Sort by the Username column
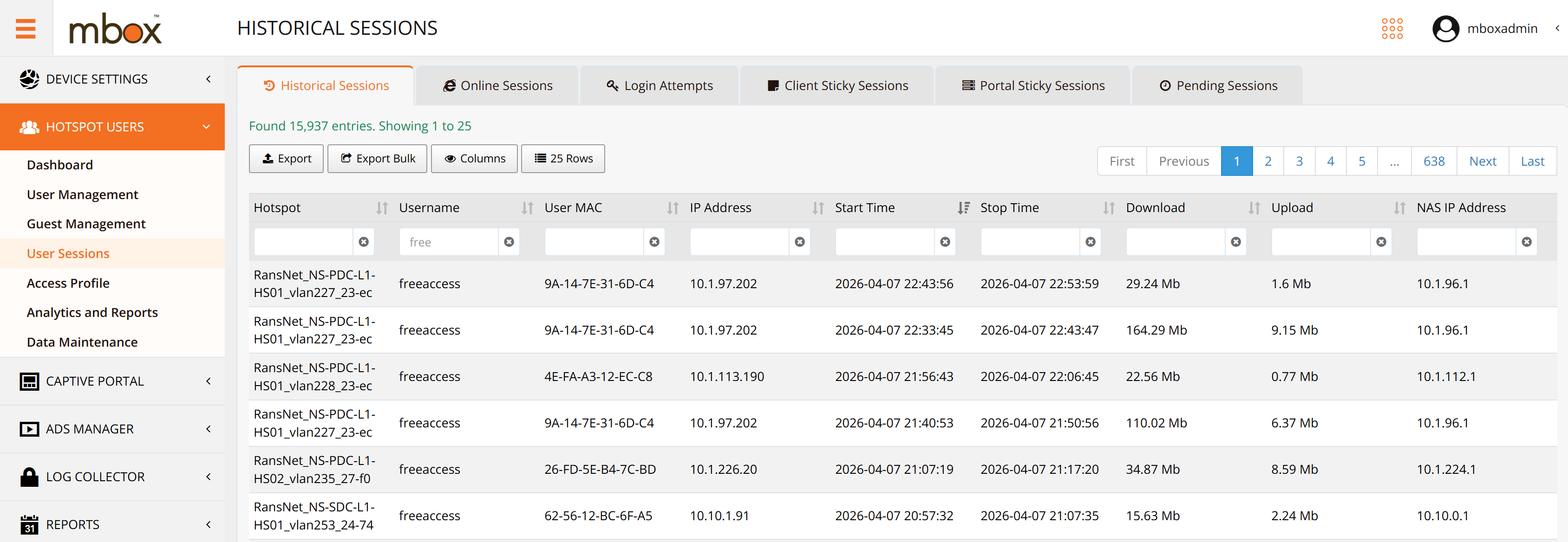This screenshot has width=1568, height=542. point(527,208)
